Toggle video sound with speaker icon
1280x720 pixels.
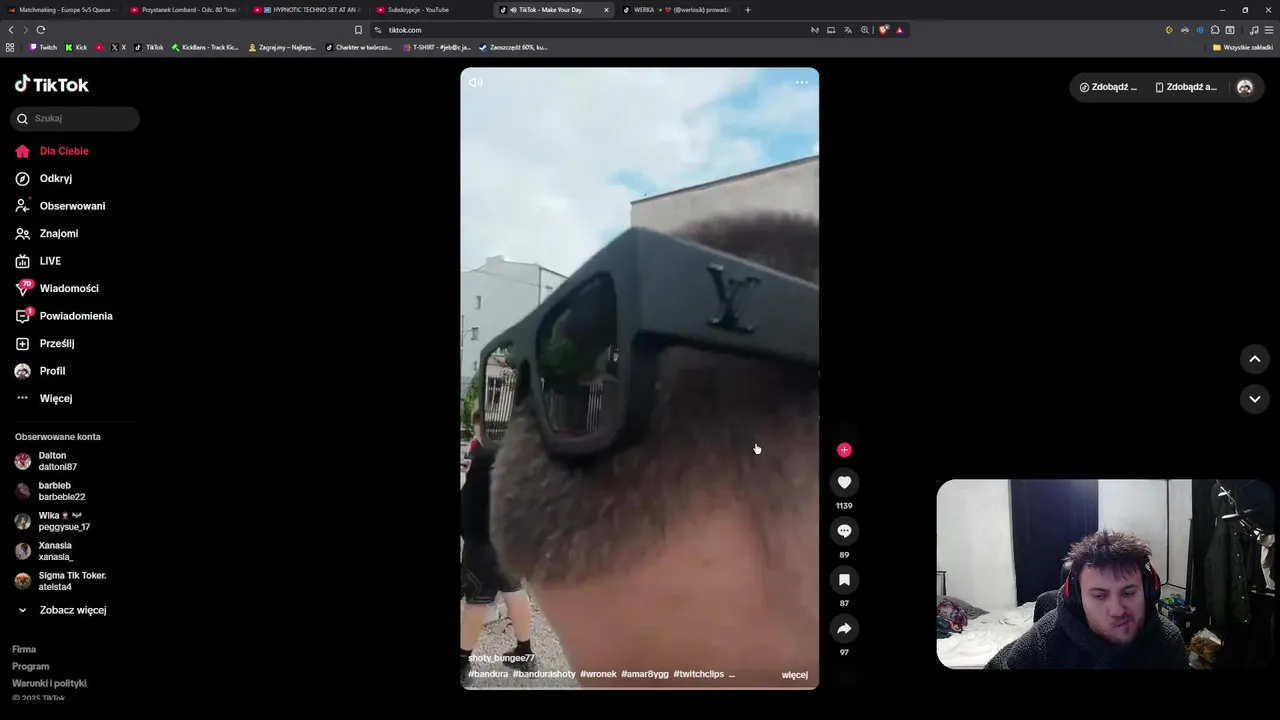(x=475, y=82)
